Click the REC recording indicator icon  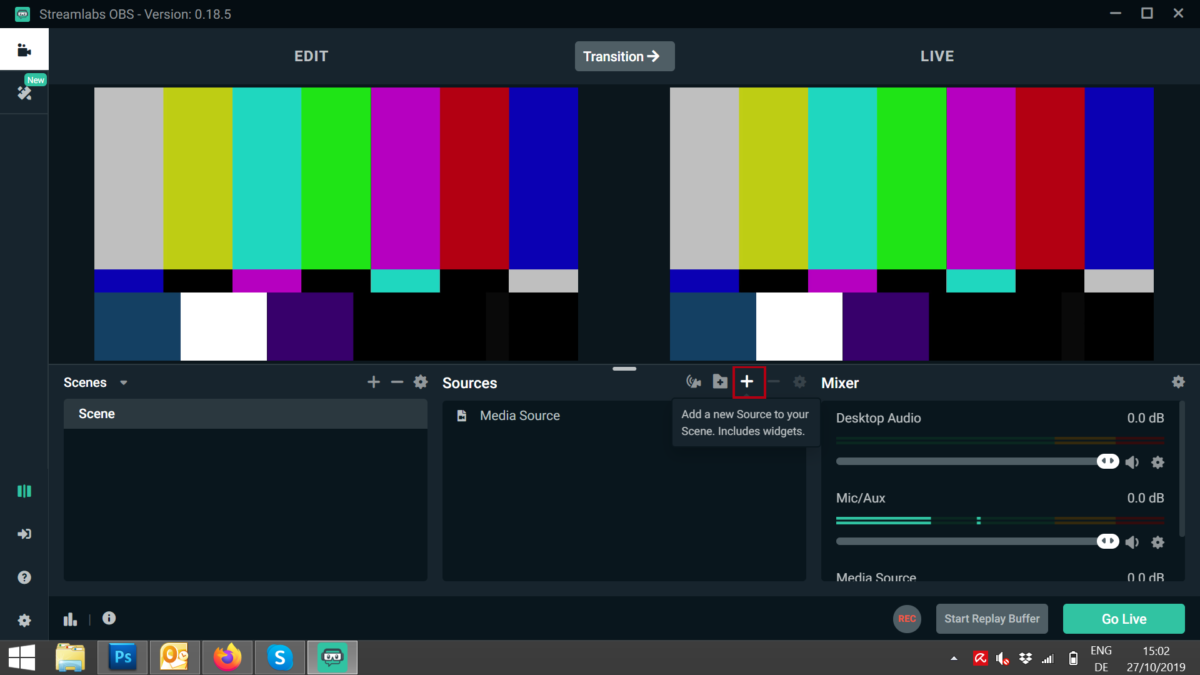[x=907, y=619]
